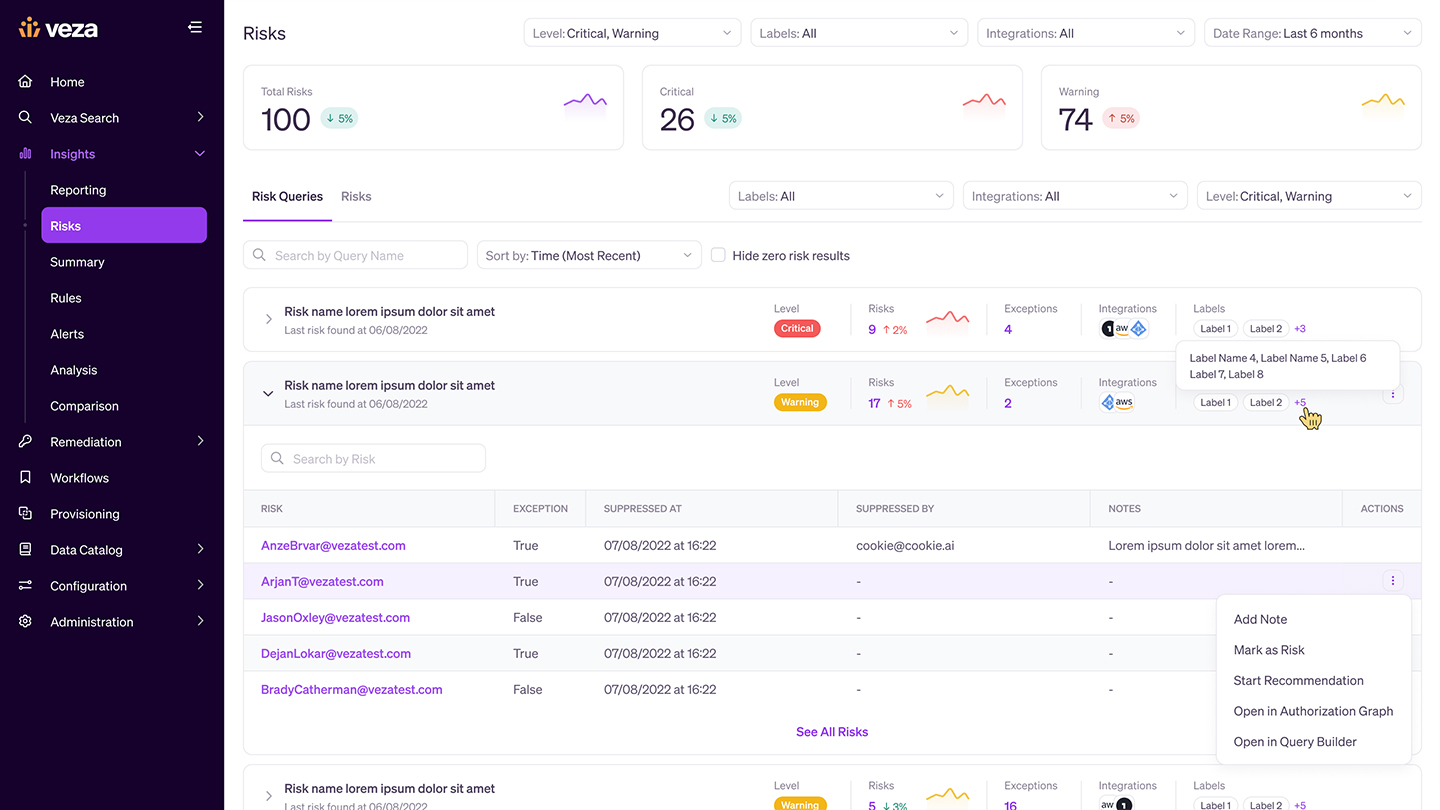Click the Home house icon
Viewport: 1440px width, 810px height.
[x=26, y=82]
